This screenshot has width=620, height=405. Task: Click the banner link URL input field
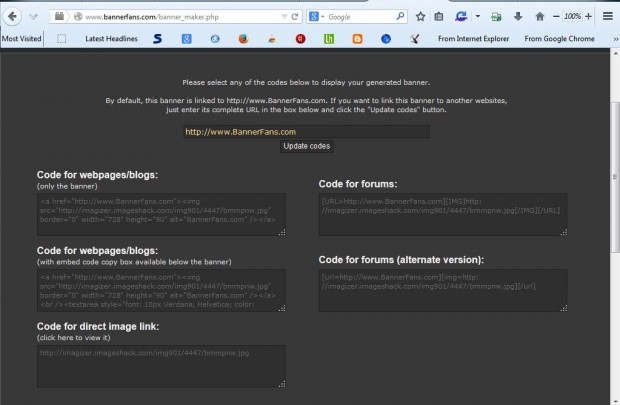(306, 131)
